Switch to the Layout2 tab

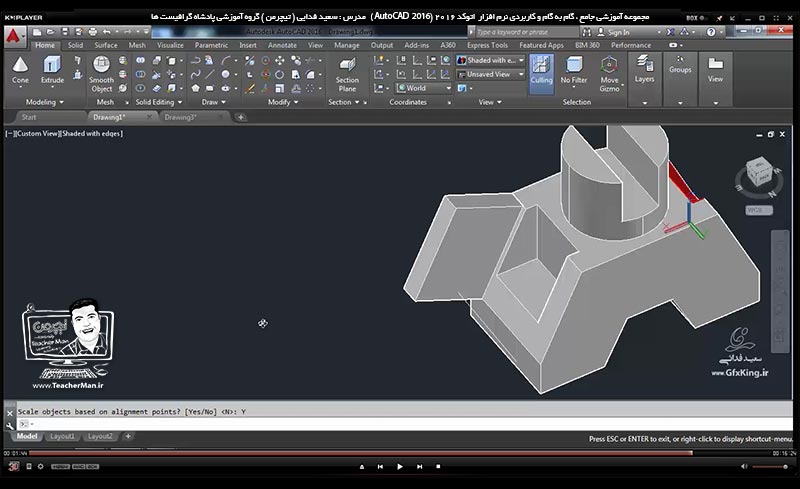coord(100,436)
